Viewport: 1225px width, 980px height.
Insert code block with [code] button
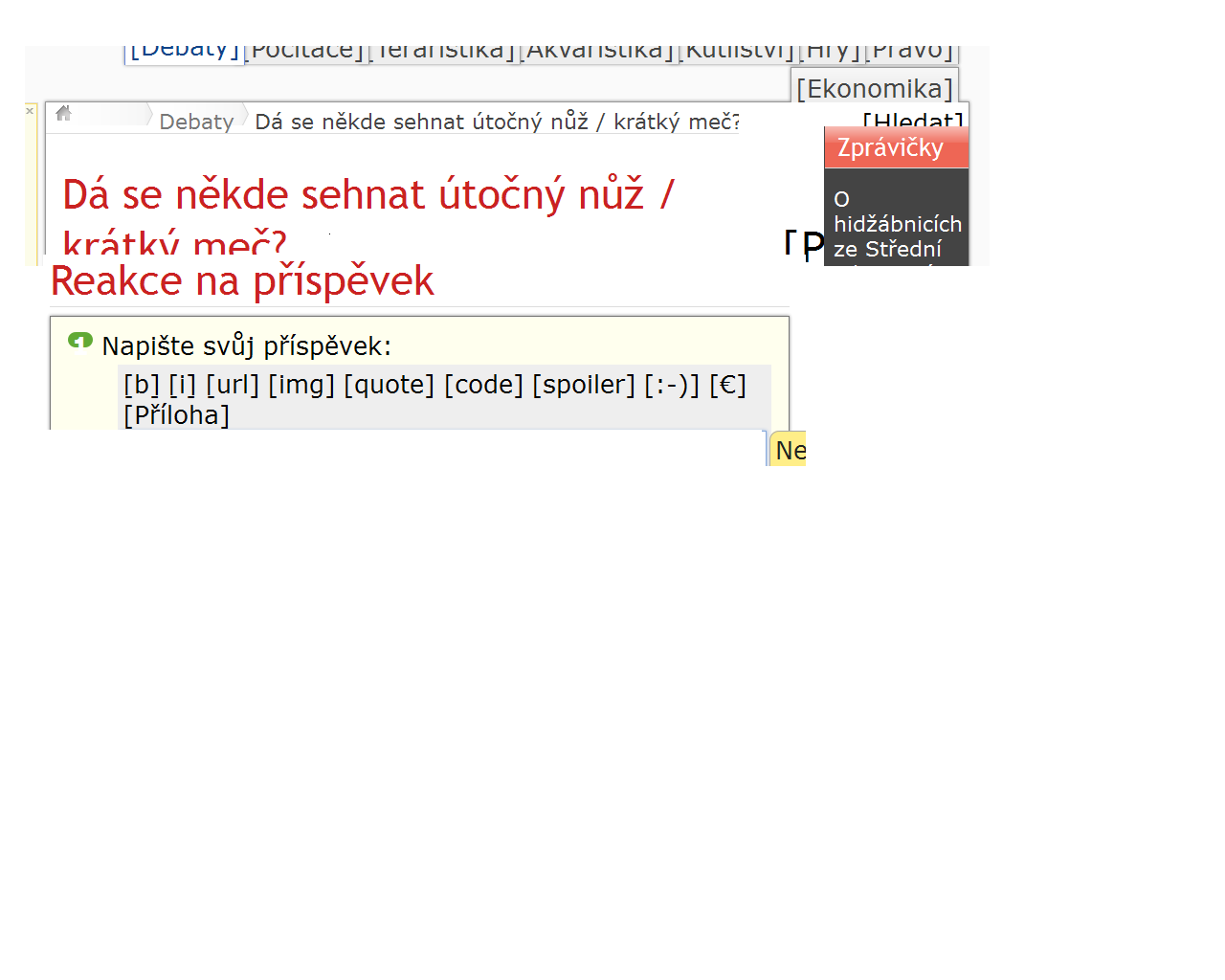pos(484,385)
